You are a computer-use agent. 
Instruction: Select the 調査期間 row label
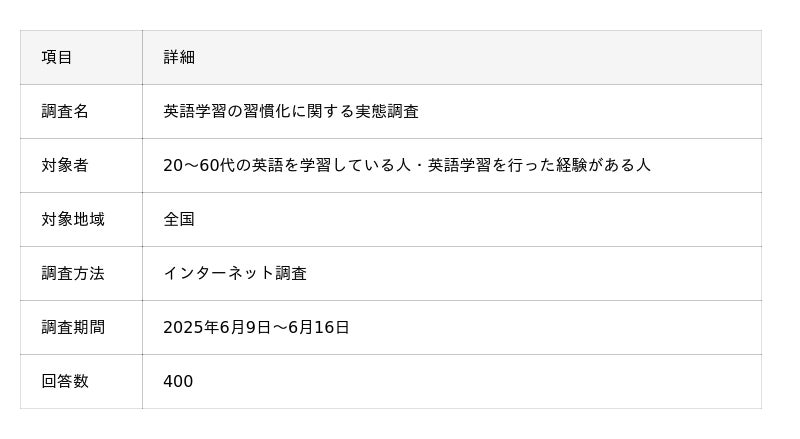(73, 327)
